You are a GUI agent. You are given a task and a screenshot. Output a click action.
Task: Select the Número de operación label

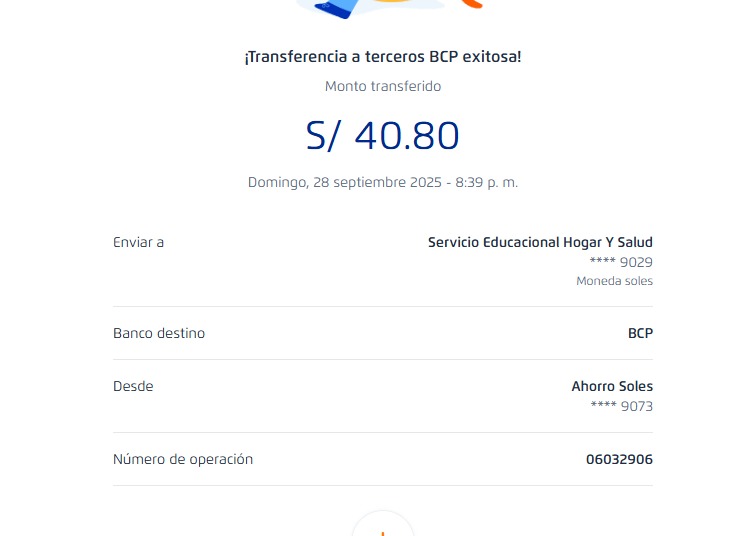point(183,459)
